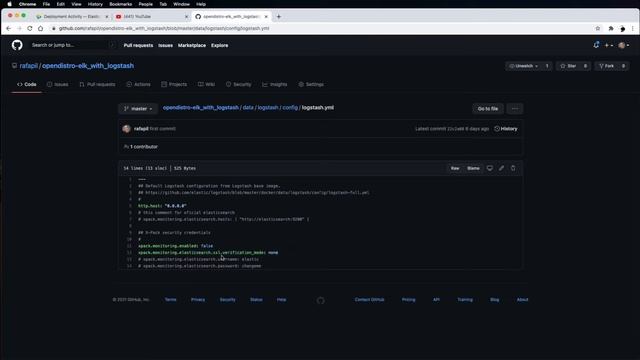Image resolution: width=640 pixels, height=360 pixels.
Task: Open the notifications bell
Action: pos(596,45)
